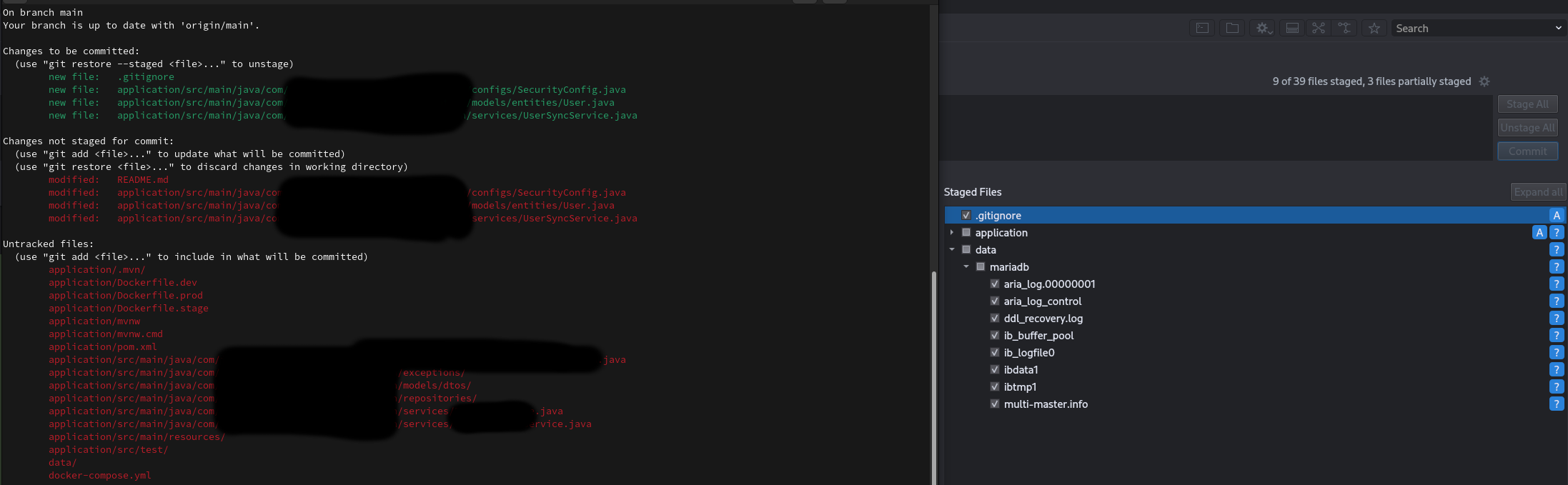The height and width of the screenshot is (485, 1568).
Task: Click the question mark badge on ibtmp1 row
Action: coord(1557,386)
